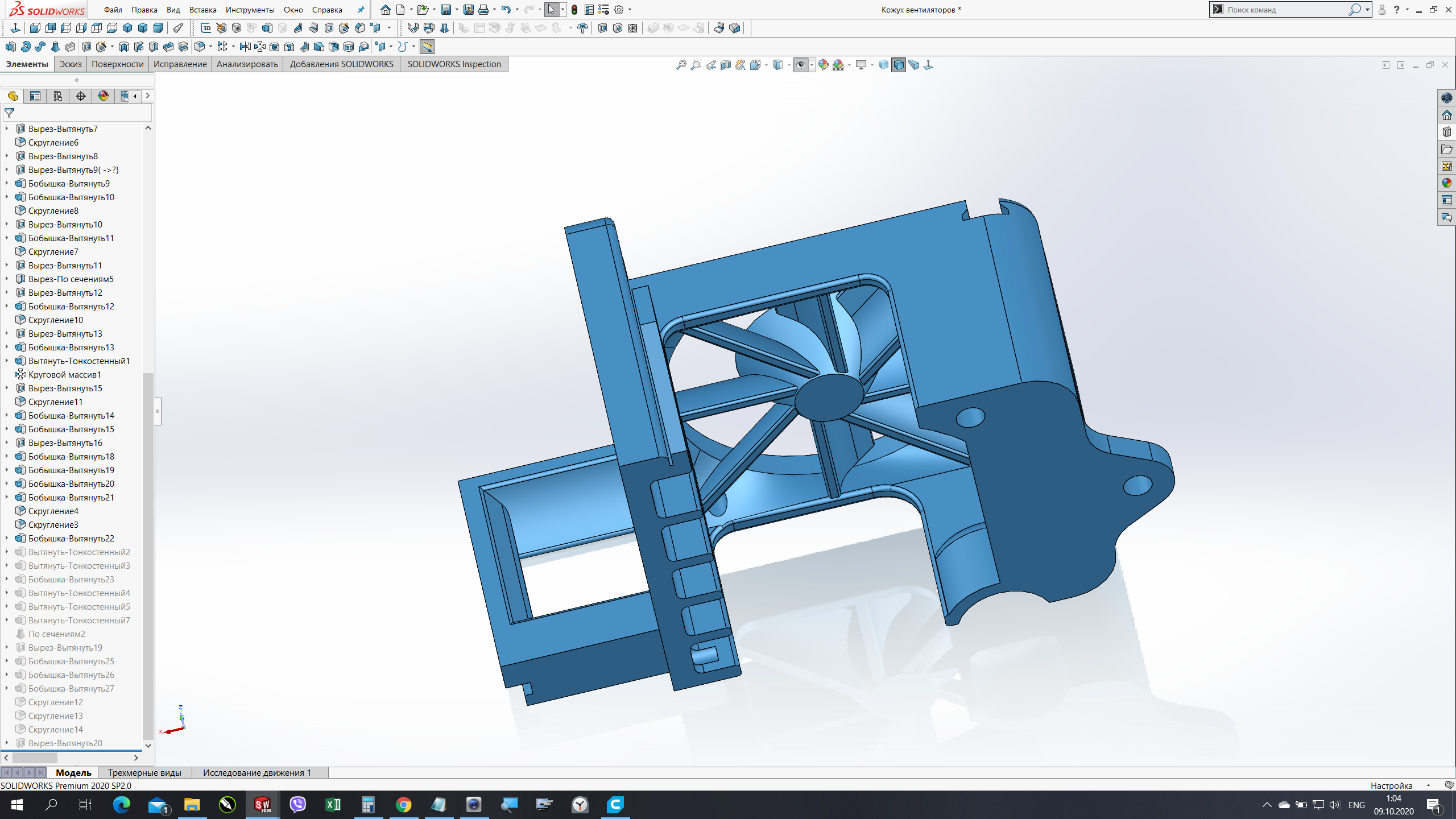Expand Бобышка-Вытянуть22 tree node
The width and height of the screenshot is (1456, 819).
click(x=7, y=538)
